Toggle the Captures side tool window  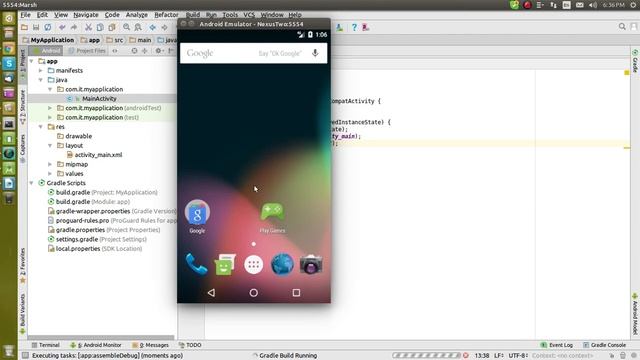coord(23,149)
